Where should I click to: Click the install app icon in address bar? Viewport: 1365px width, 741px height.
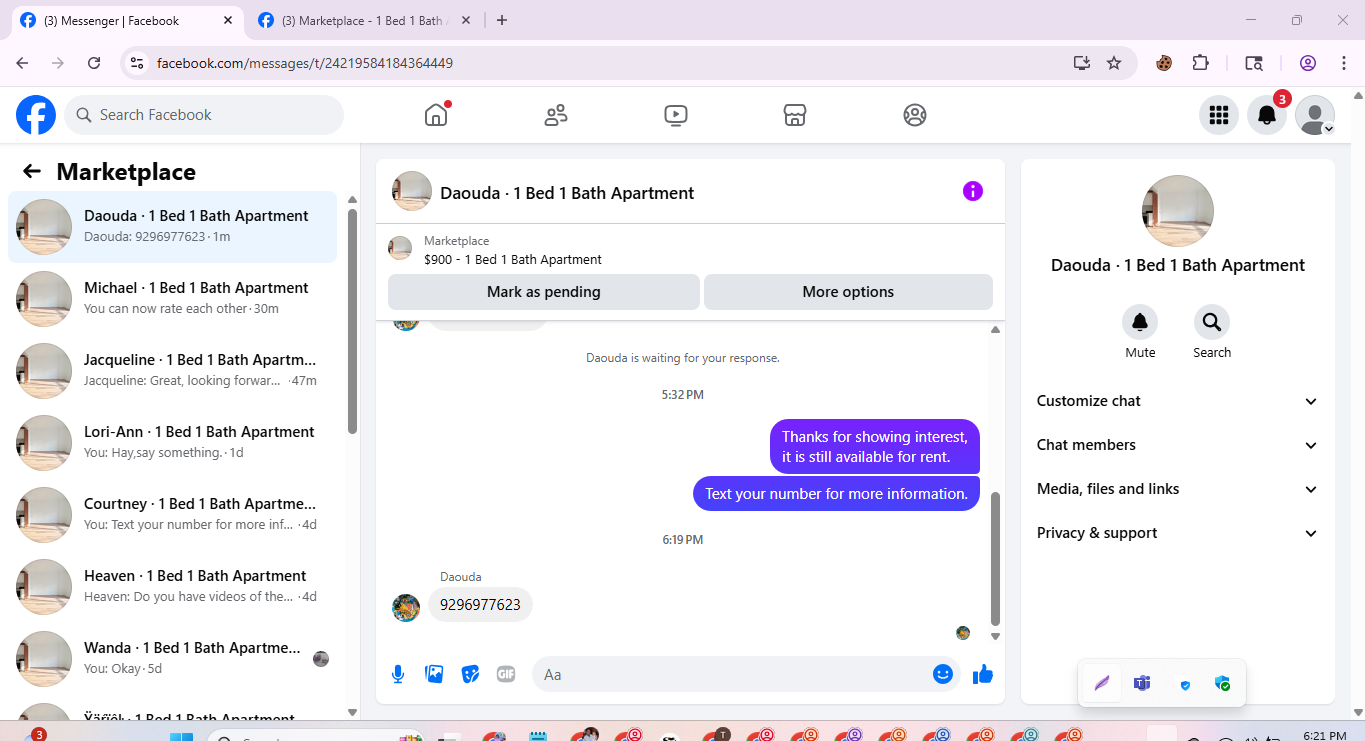[1082, 63]
